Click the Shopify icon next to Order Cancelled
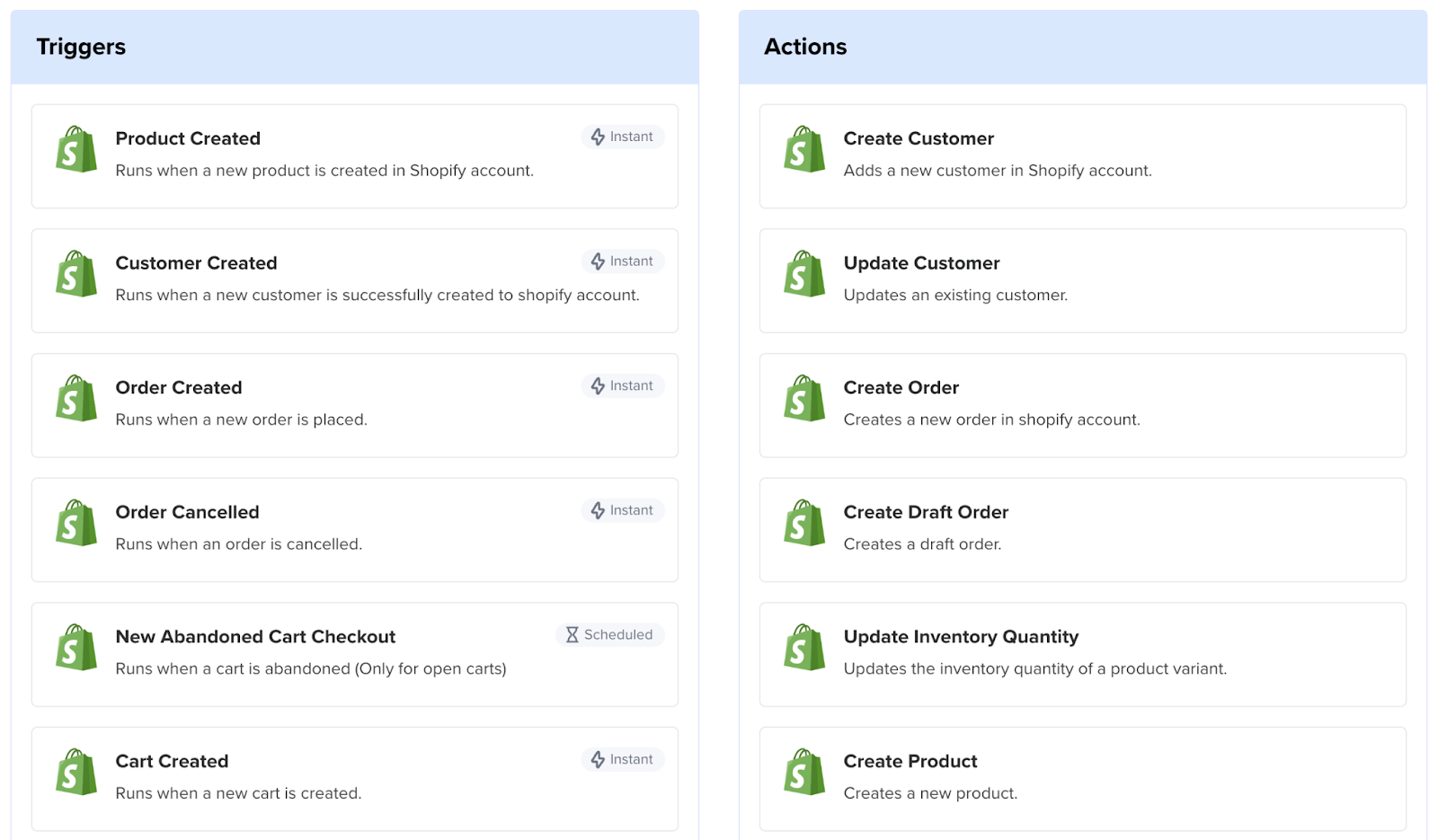The image size is (1438, 840). point(76,524)
